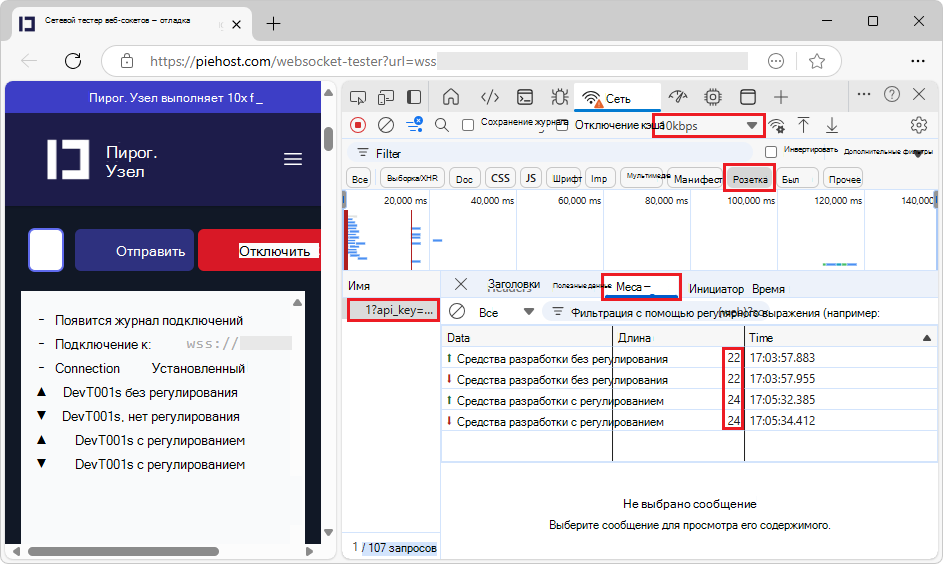Filter requests by Шрифт font type
Screen dimensions: 943x564
(x=565, y=179)
